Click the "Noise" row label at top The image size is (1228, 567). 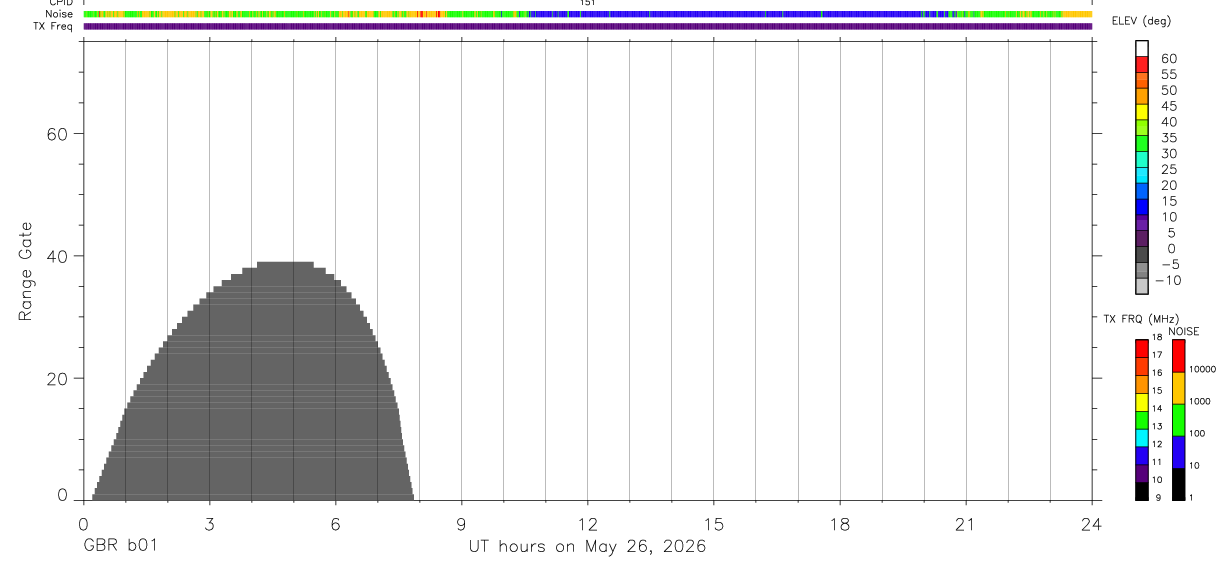pyautogui.click(x=61, y=14)
